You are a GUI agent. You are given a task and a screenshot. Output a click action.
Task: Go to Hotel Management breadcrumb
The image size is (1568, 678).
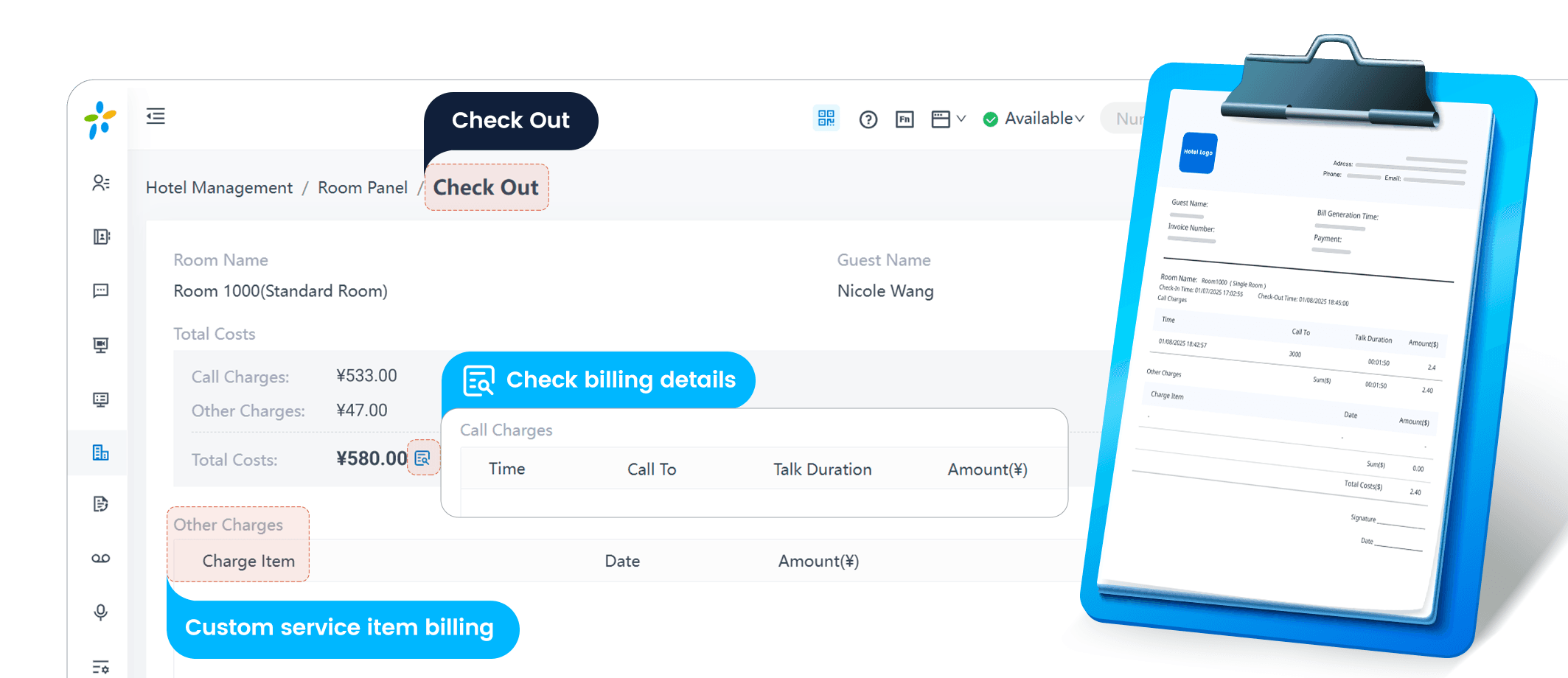click(x=219, y=188)
